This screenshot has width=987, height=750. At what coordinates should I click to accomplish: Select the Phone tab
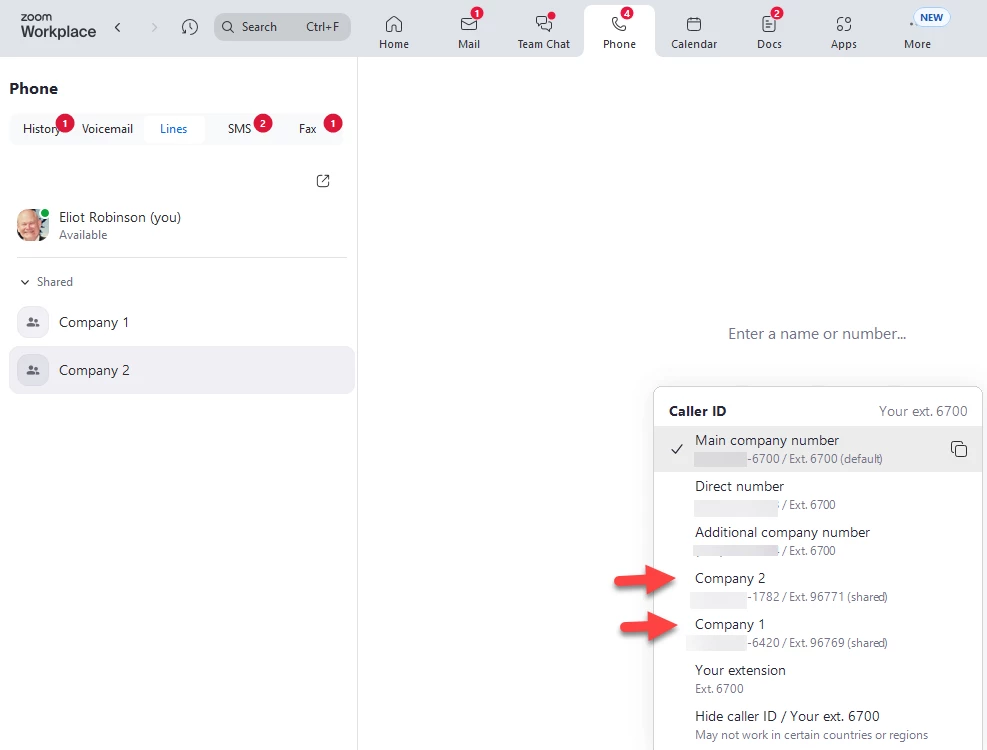[x=619, y=31]
